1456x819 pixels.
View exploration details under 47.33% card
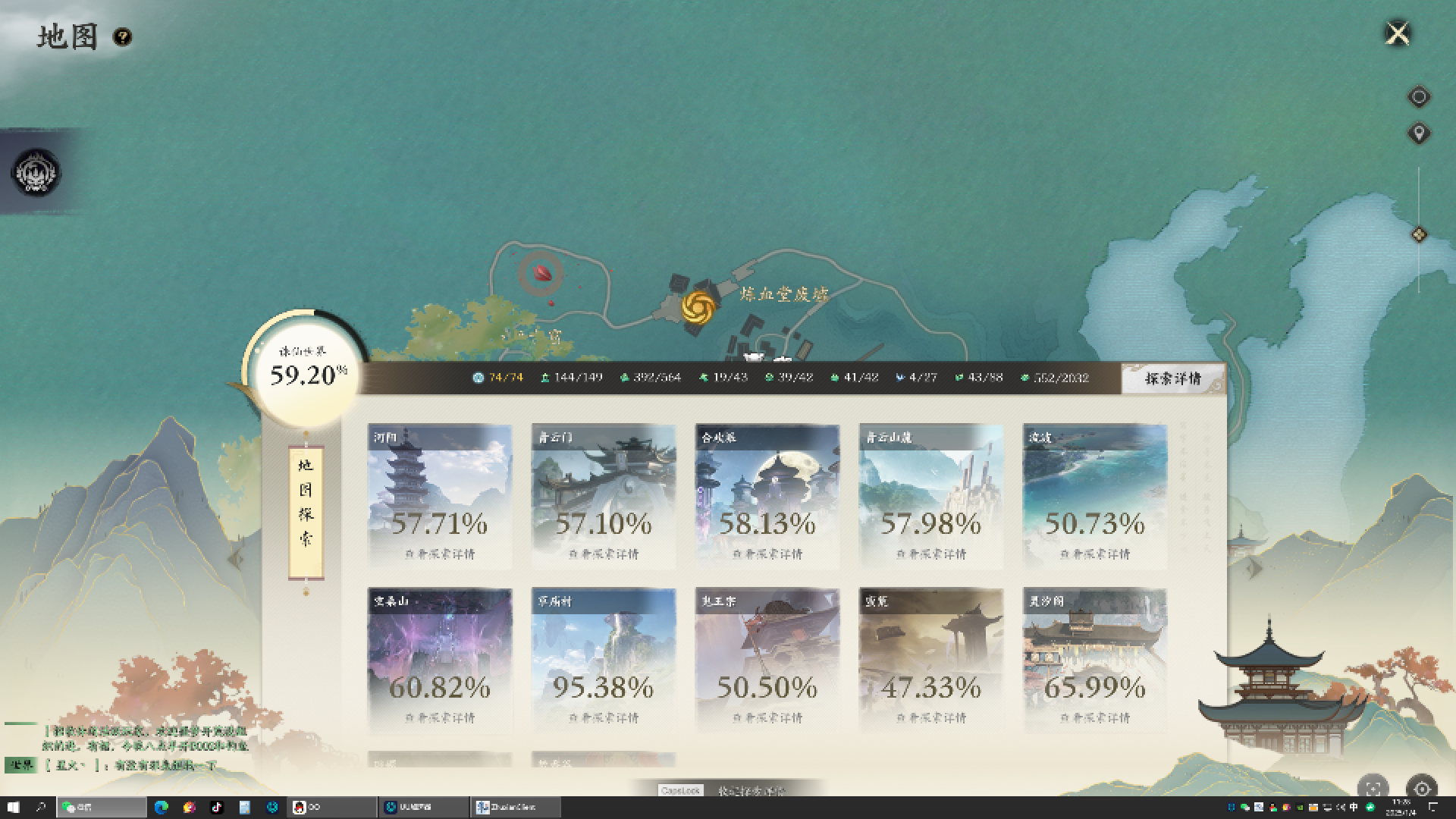pos(931,717)
